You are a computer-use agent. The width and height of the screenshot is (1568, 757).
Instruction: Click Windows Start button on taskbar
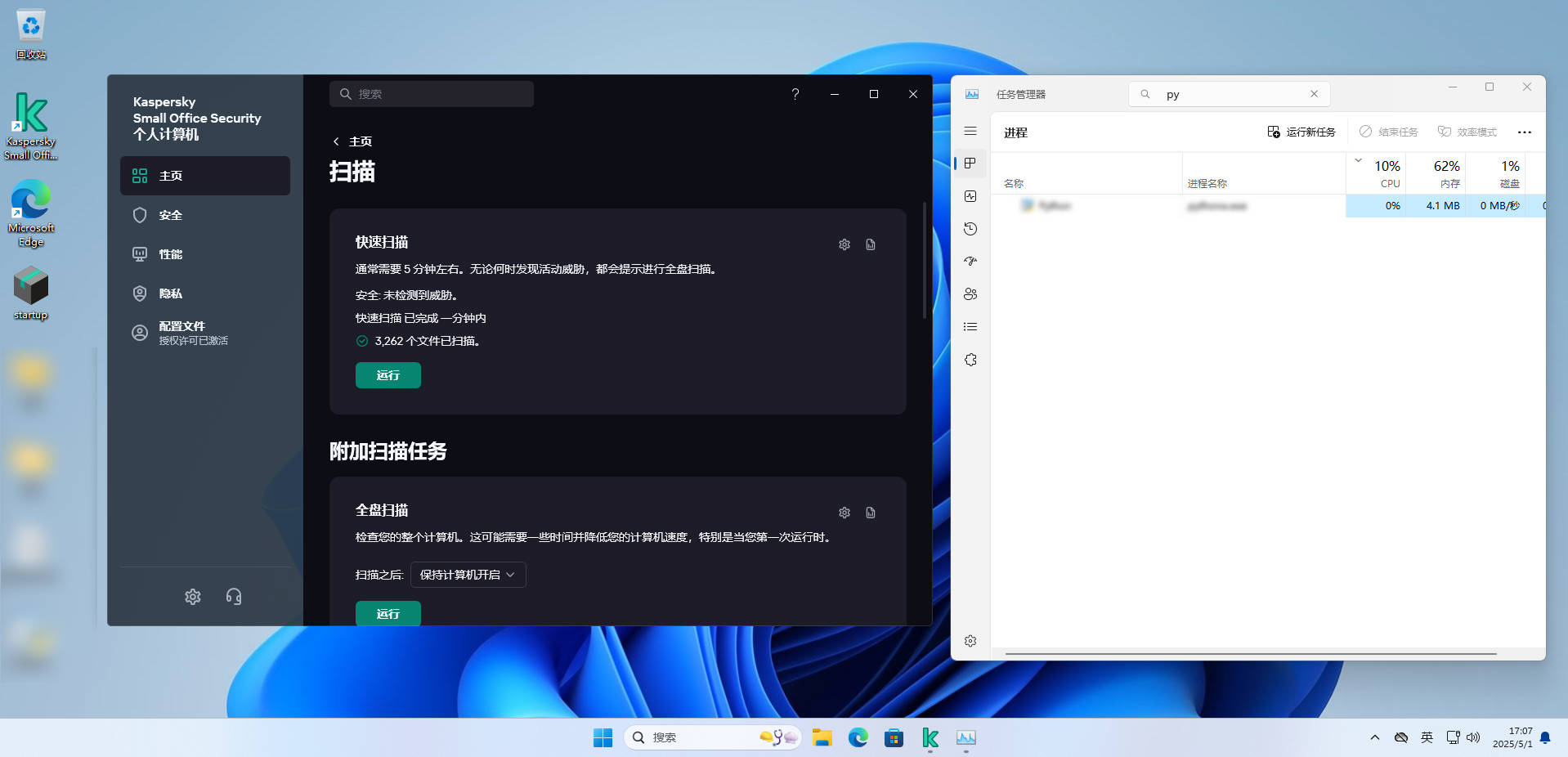pos(603,737)
